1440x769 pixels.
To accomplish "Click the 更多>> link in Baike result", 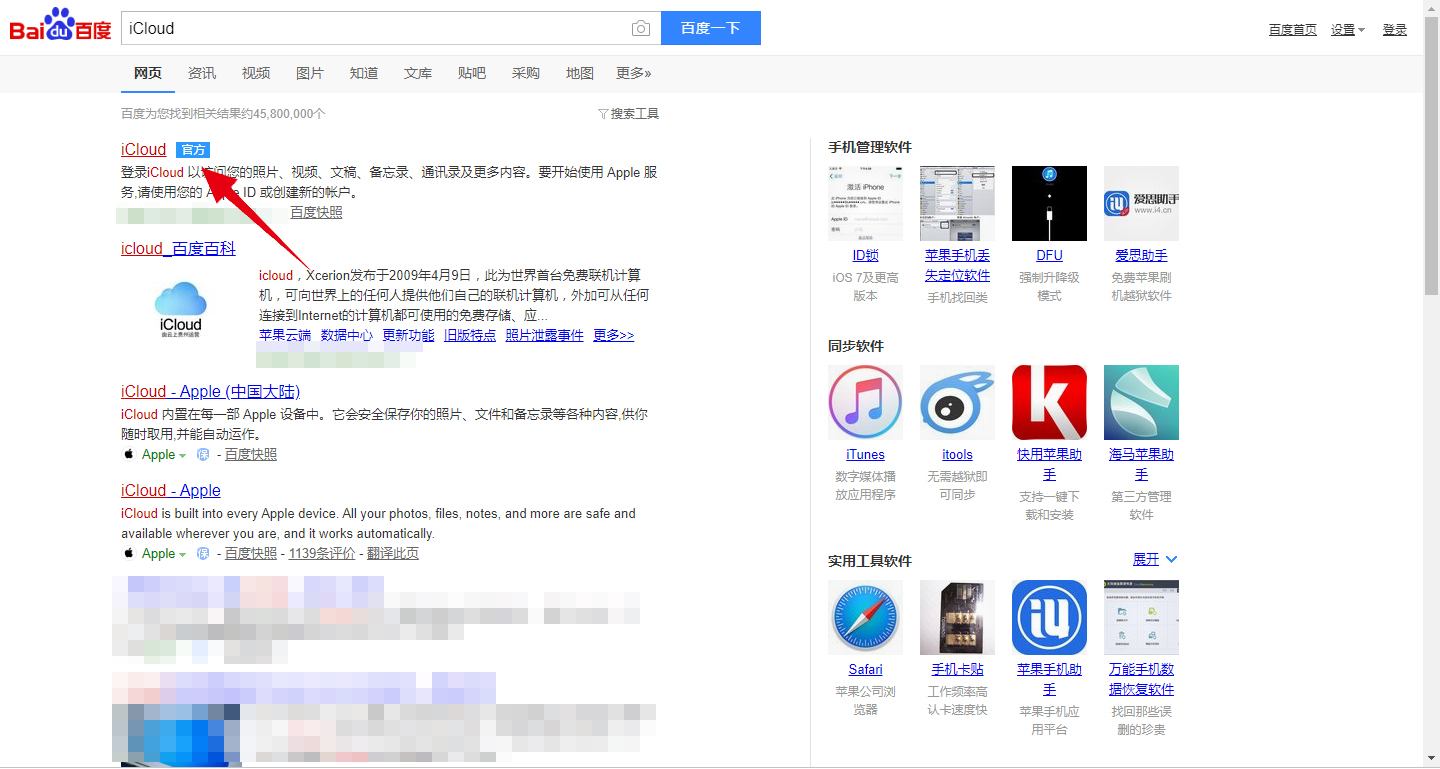I will (x=614, y=335).
